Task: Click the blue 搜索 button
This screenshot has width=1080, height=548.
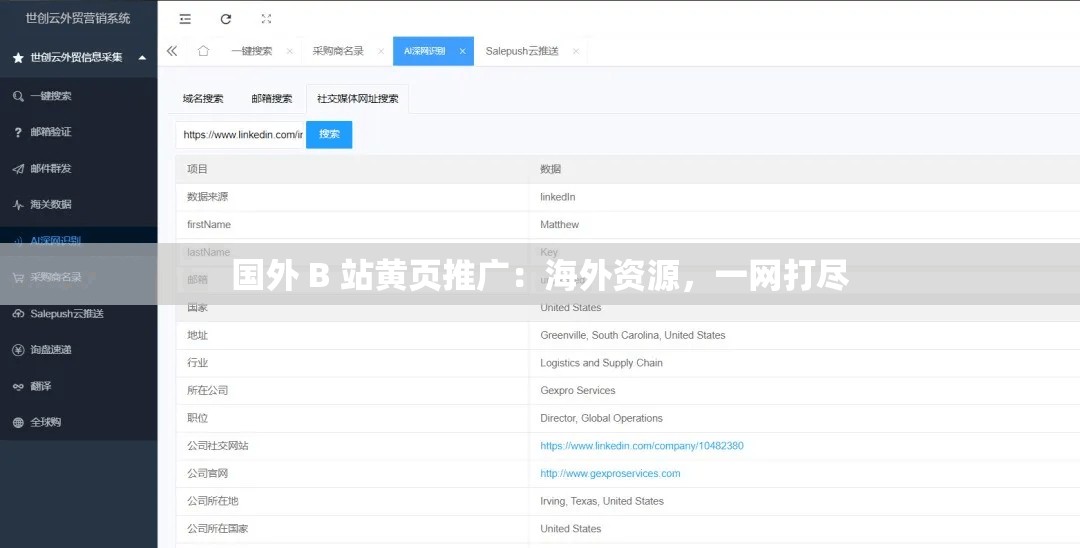Action: click(x=329, y=134)
